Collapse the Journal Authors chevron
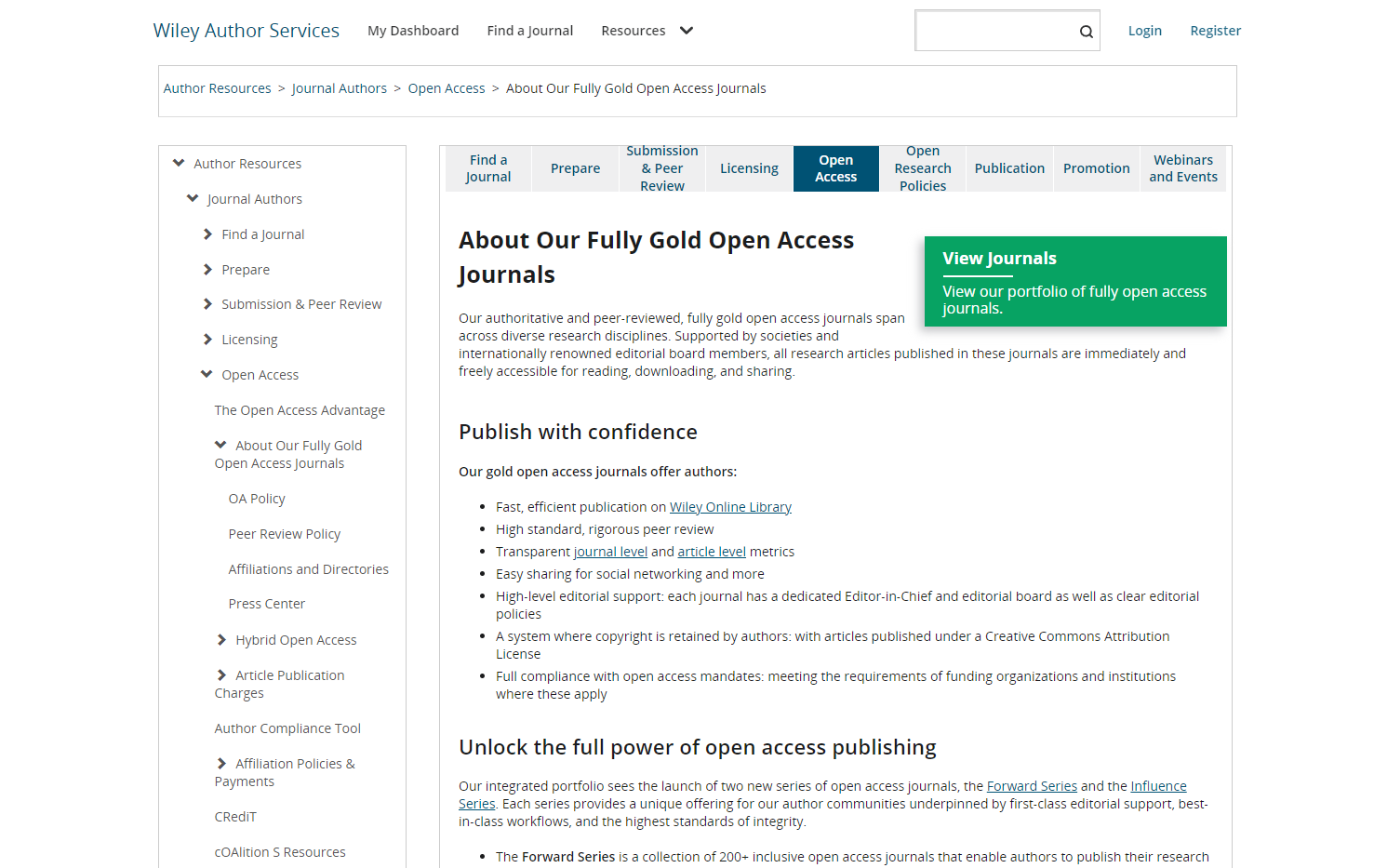This screenshot has width=1374, height=868. pos(193,198)
